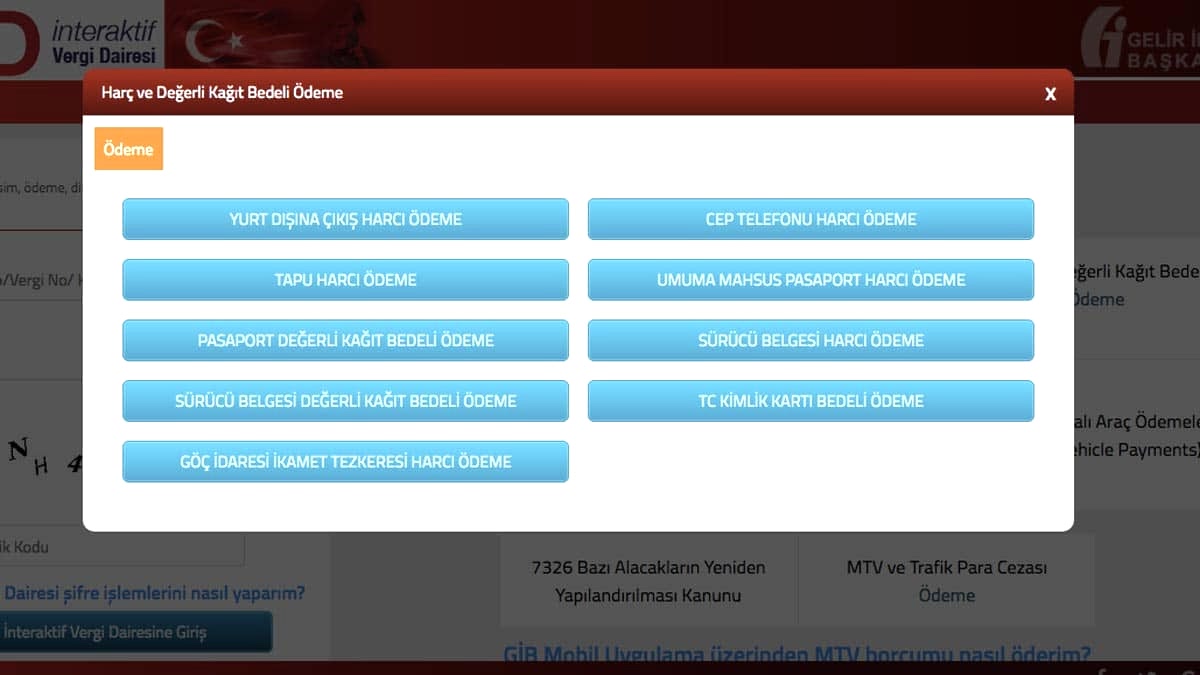Screen dimensions: 1200x675
Task: Click the Güvenlik Kodu input field
Action: point(122,547)
